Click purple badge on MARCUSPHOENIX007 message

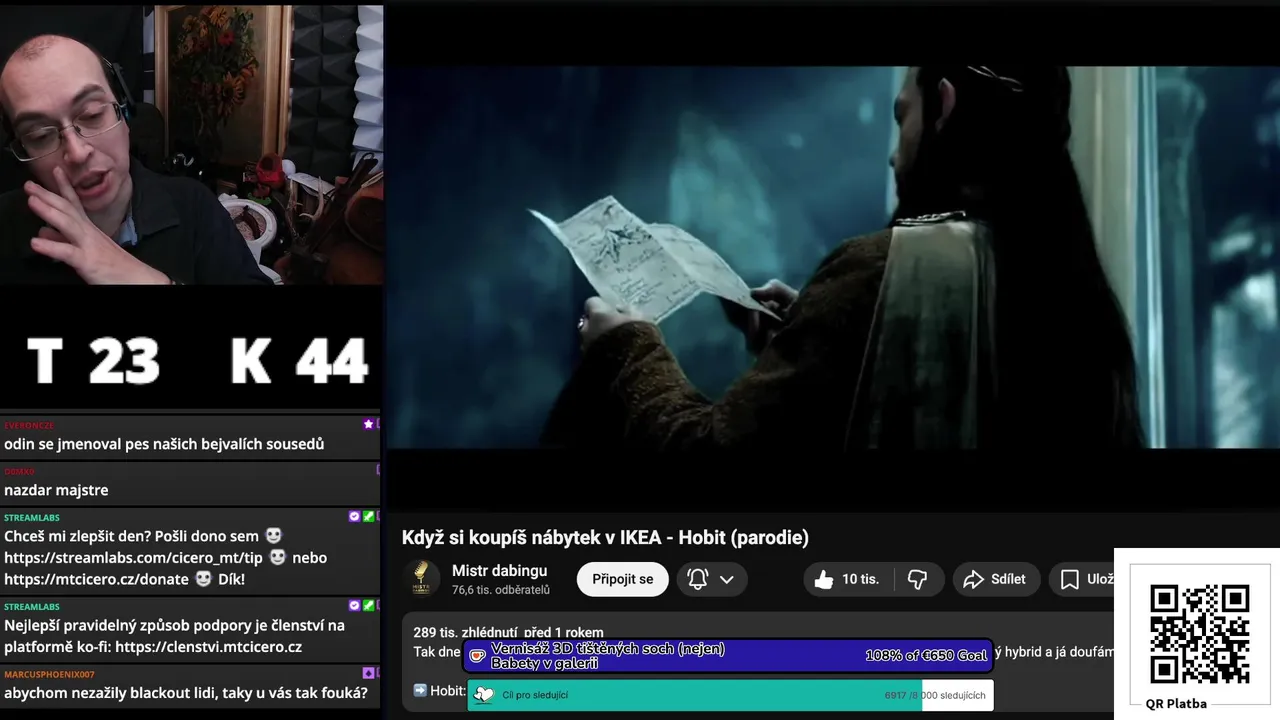point(369,673)
